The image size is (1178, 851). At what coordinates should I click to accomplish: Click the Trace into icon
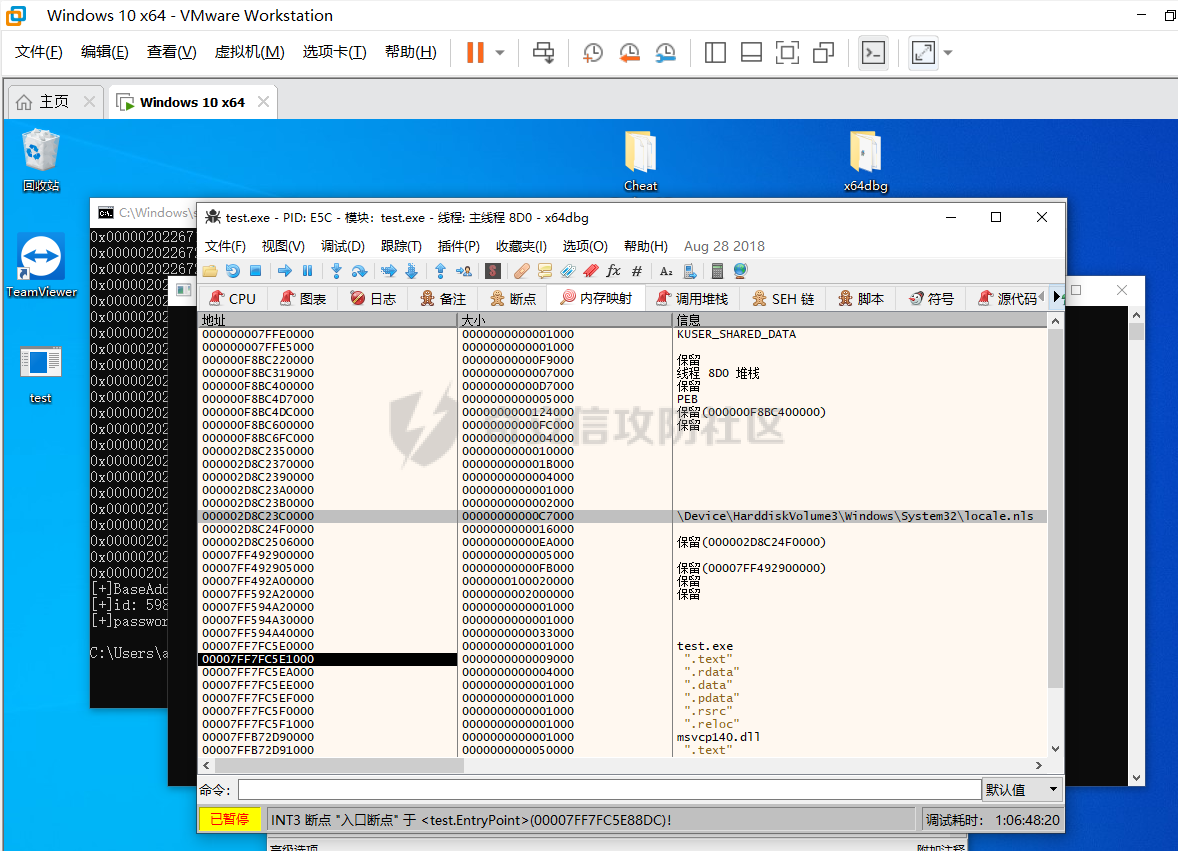(x=388, y=270)
